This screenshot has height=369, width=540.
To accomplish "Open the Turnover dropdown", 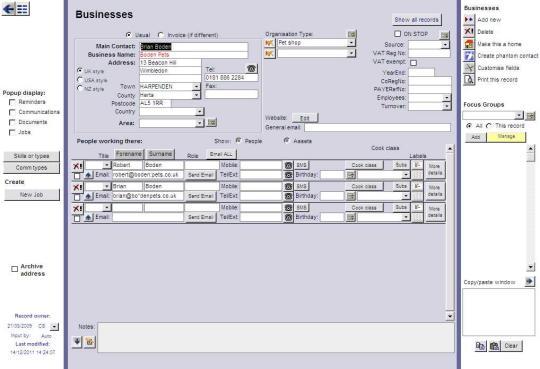I will (446, 106).
